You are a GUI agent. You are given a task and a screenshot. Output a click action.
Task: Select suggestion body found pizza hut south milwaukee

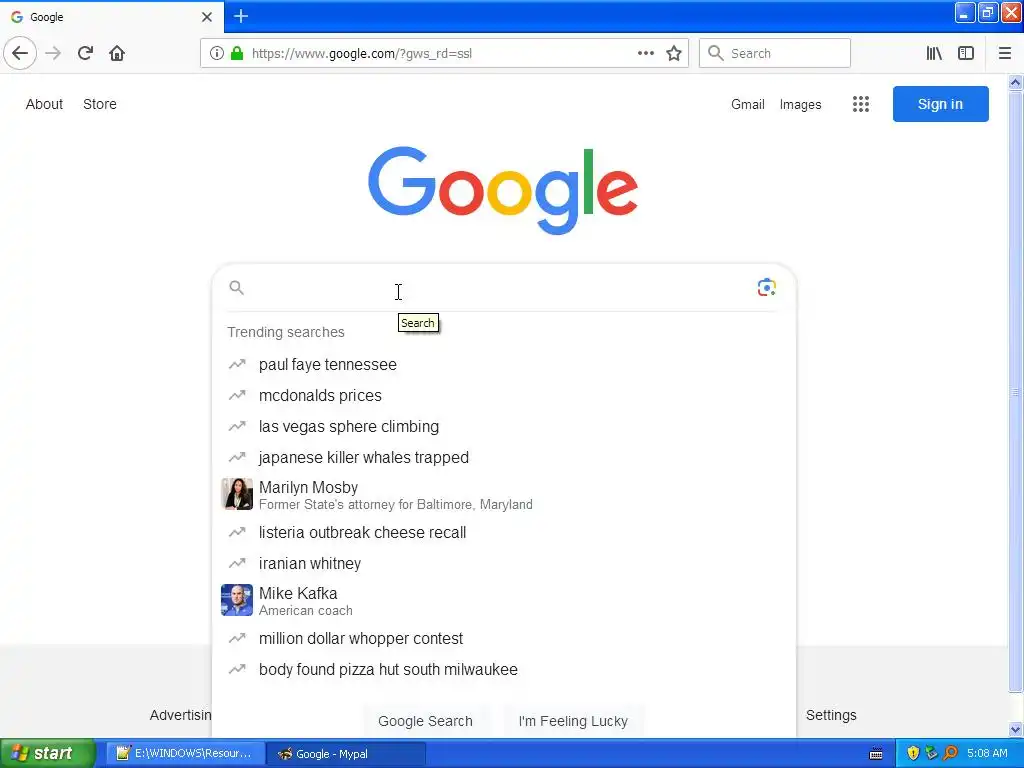click(x=504, y=669)
